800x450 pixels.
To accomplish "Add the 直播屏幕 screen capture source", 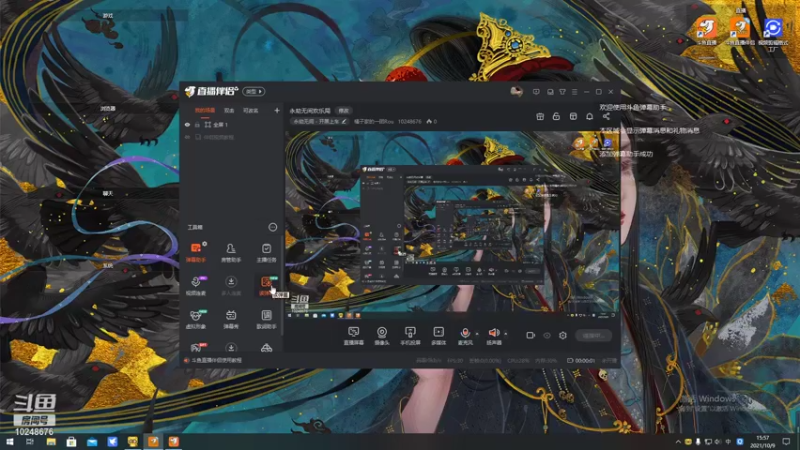I will point(354,336).
